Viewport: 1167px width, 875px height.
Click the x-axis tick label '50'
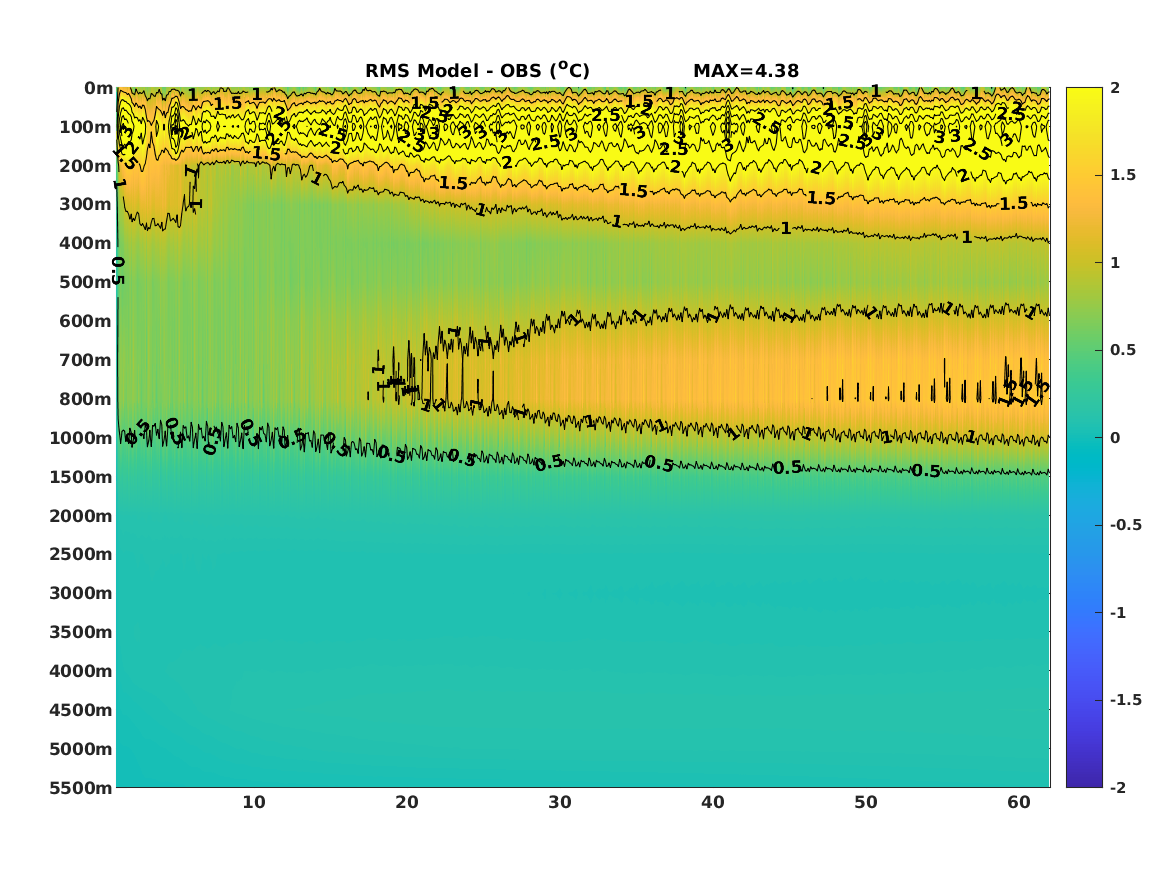point(866,802)
